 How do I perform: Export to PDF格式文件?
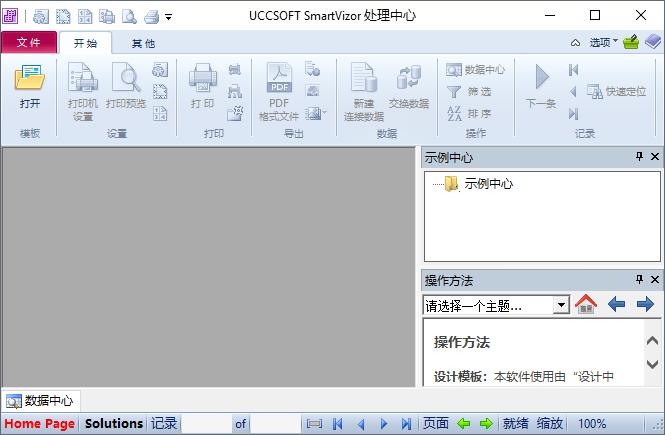point(279,92)
